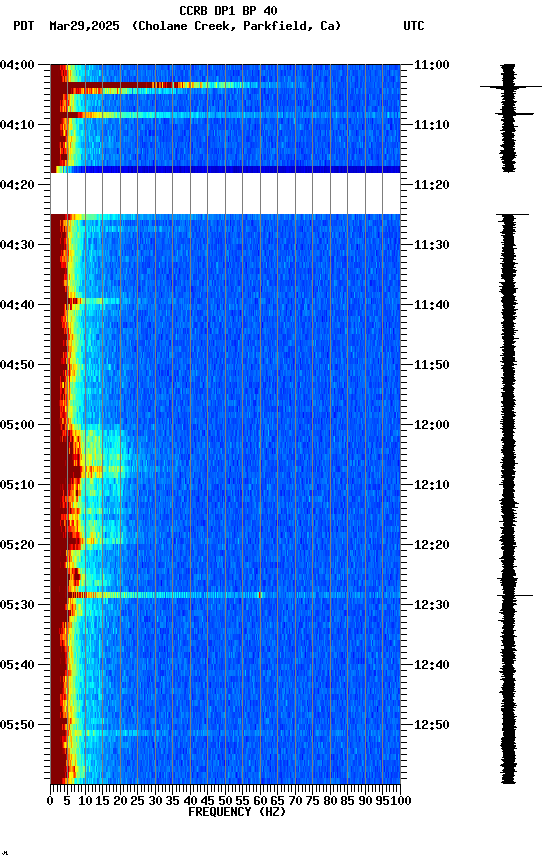Viewport: 552px width, 864px height.
Task: Click the '04:40' PDT time label
Action: click(x=17, y=305)
